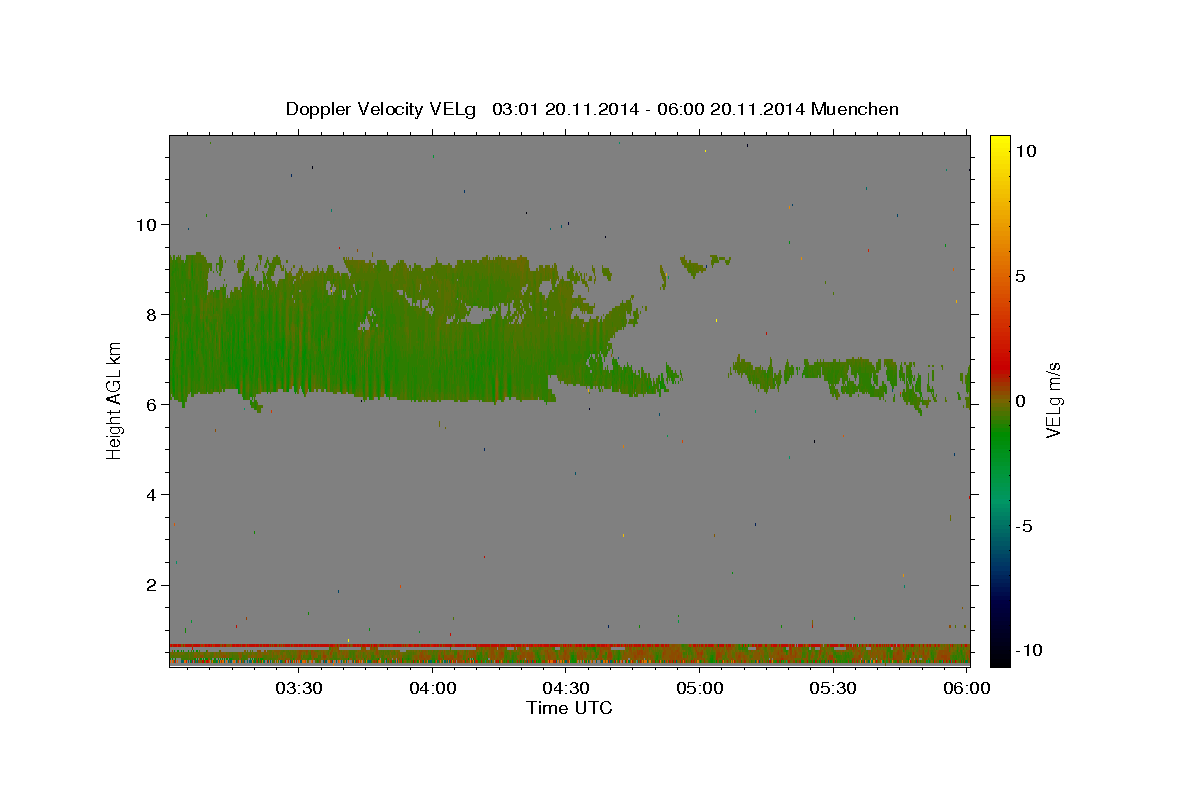
Task: Click the 'VELg m/s' colorbar label
Action: pos(1053,401)
